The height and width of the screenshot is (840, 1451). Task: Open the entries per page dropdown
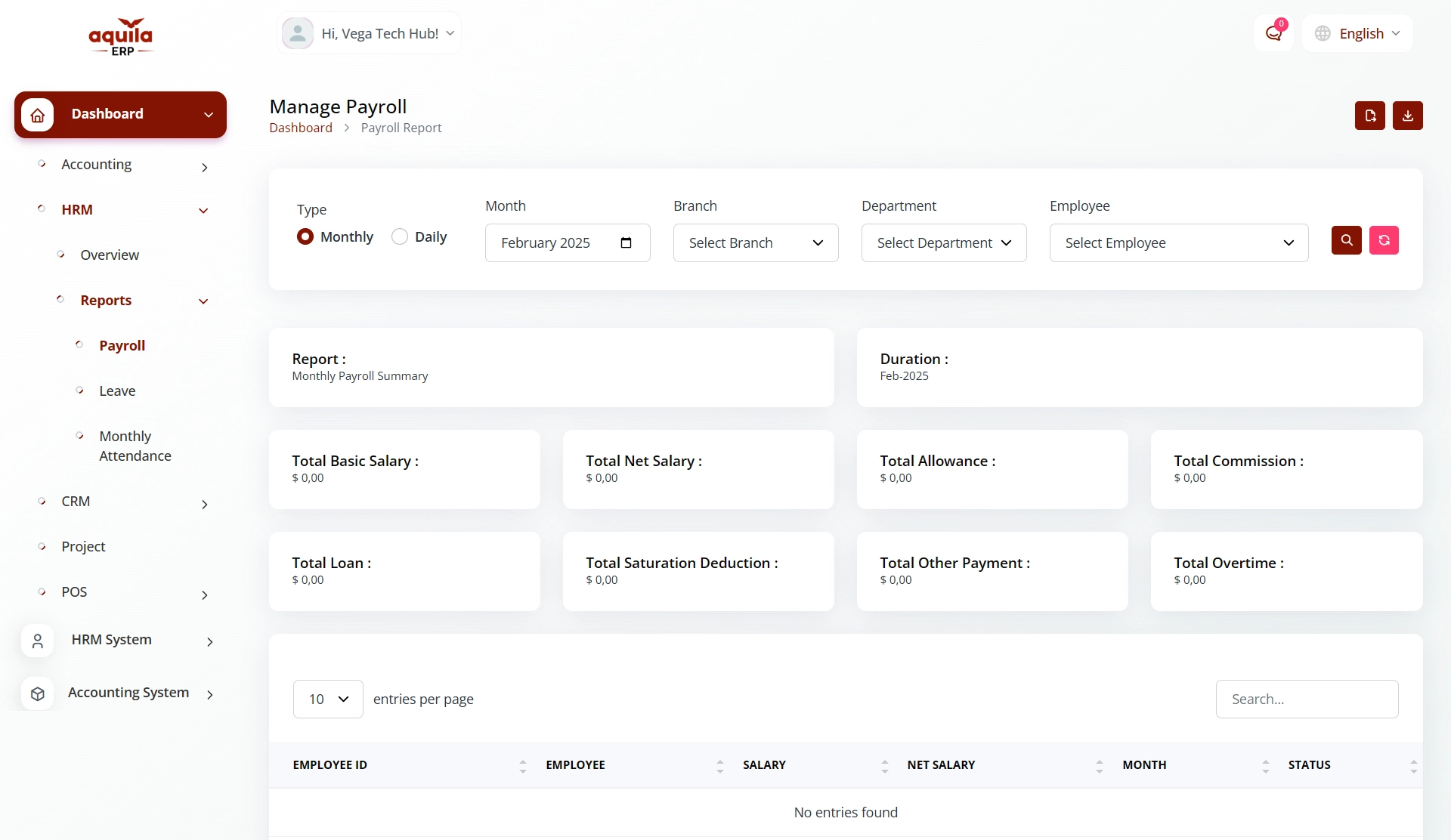(328, 699)
